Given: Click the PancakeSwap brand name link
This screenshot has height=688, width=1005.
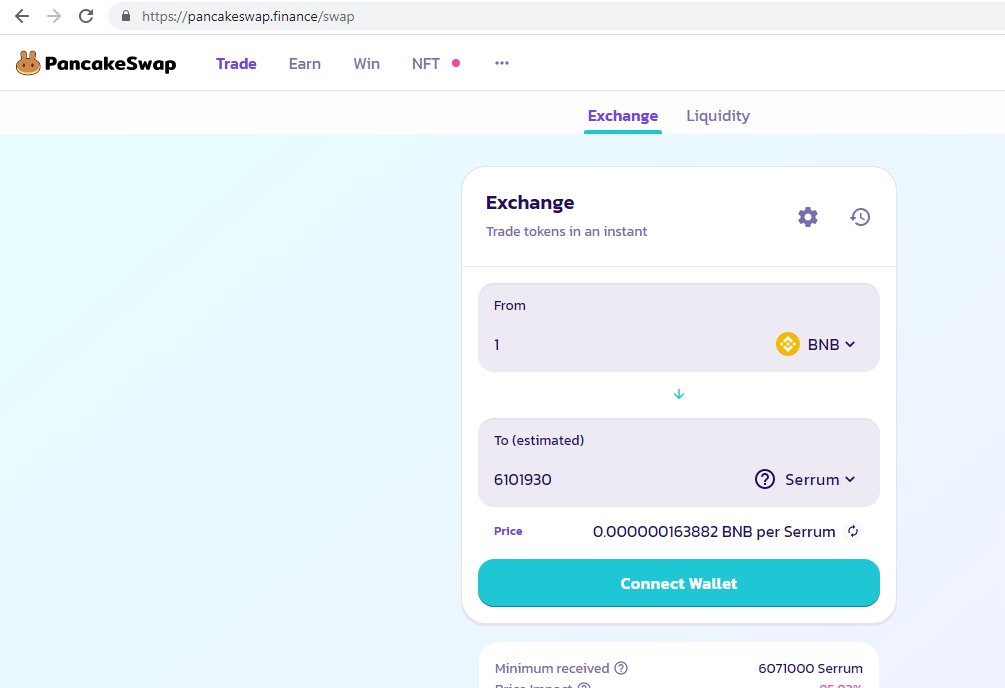Looking at the screenshot, I should [110, 63].
